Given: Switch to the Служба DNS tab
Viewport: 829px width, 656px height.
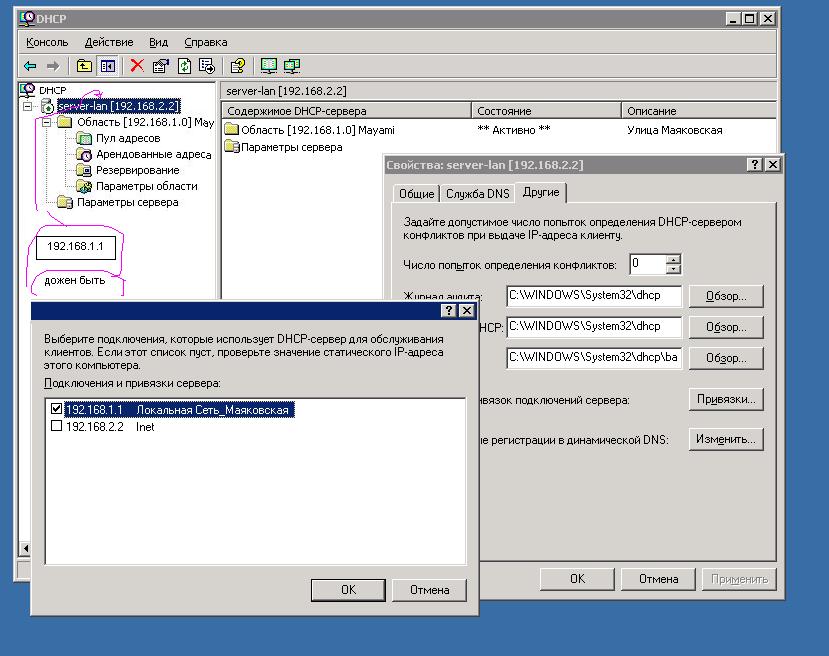Looking at the screenshot, I should point(477,194).
